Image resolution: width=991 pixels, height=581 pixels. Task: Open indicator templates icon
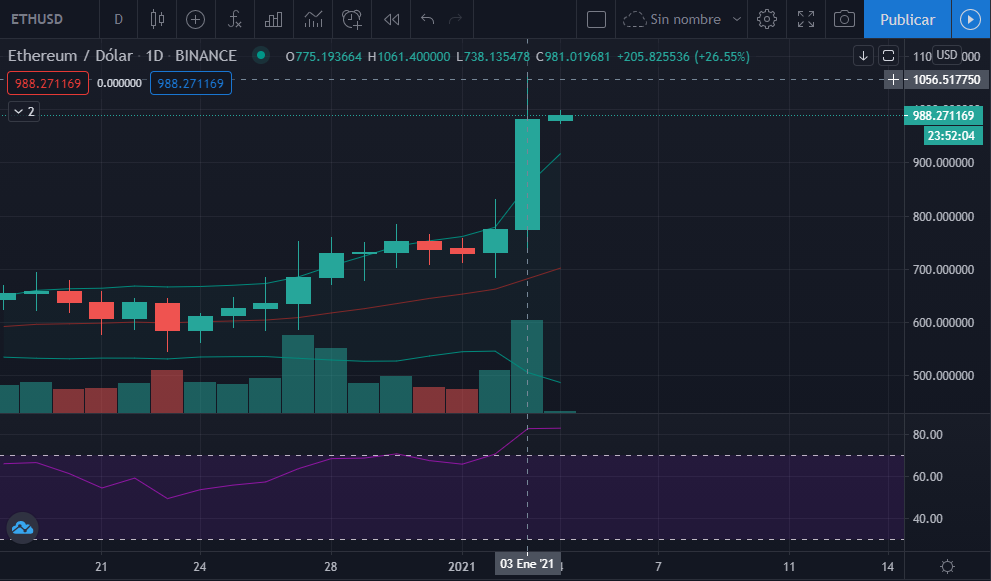click(313, 19)
